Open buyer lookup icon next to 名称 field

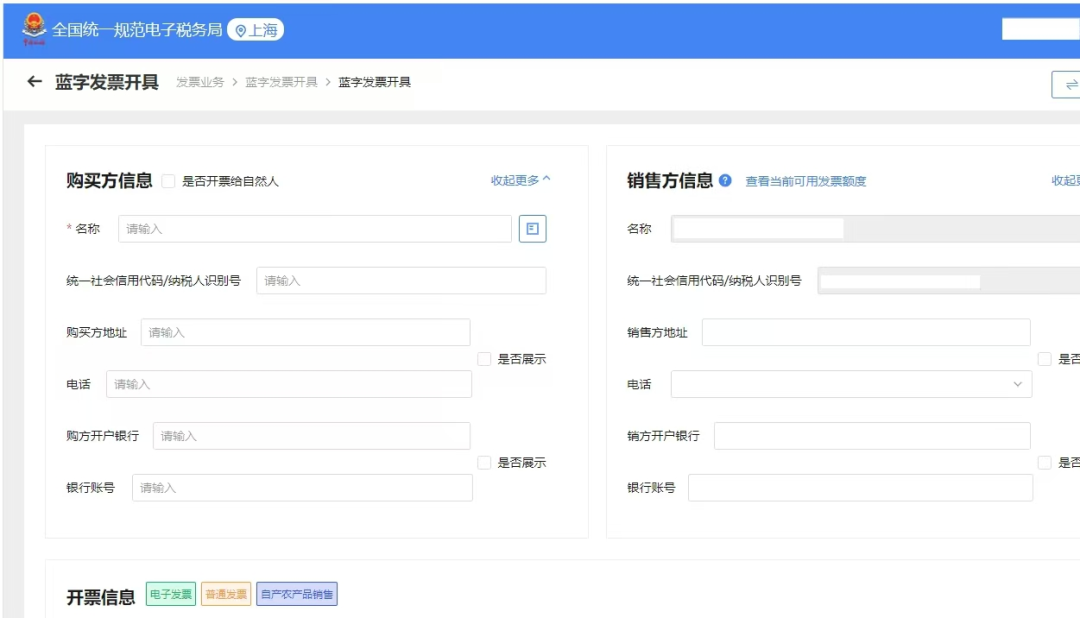coord(532,229)
